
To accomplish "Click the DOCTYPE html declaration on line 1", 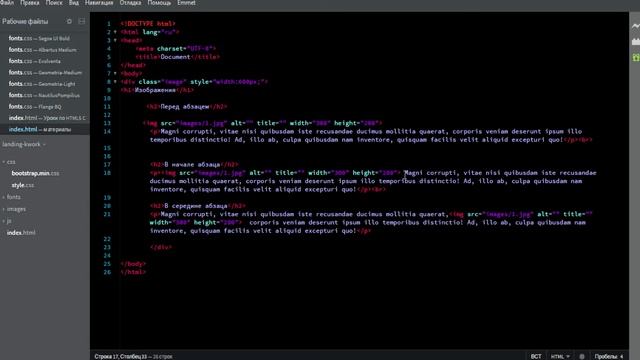I will click(x=148, y=24).
